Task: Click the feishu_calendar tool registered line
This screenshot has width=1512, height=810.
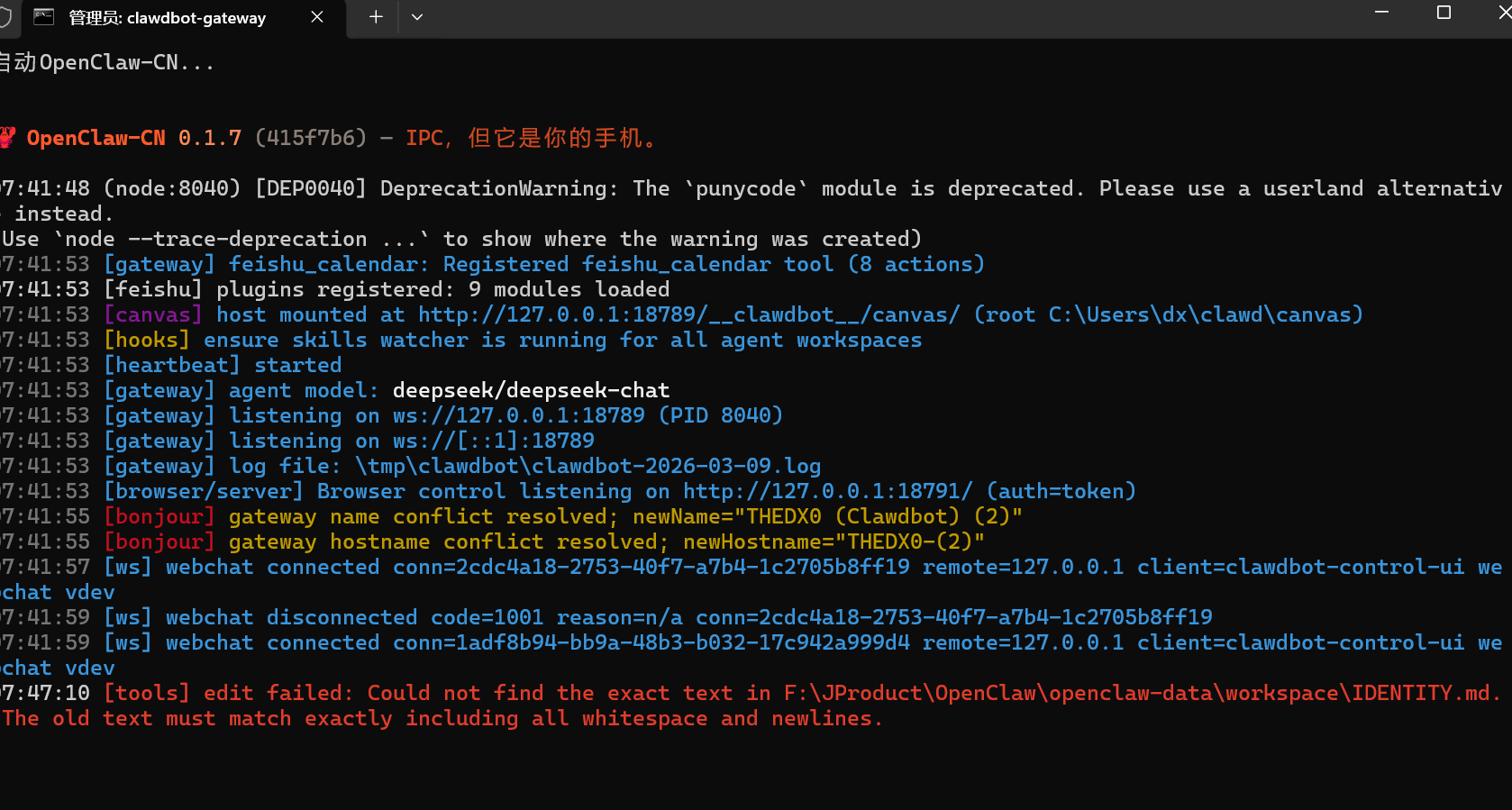Action: coord(544,264)
